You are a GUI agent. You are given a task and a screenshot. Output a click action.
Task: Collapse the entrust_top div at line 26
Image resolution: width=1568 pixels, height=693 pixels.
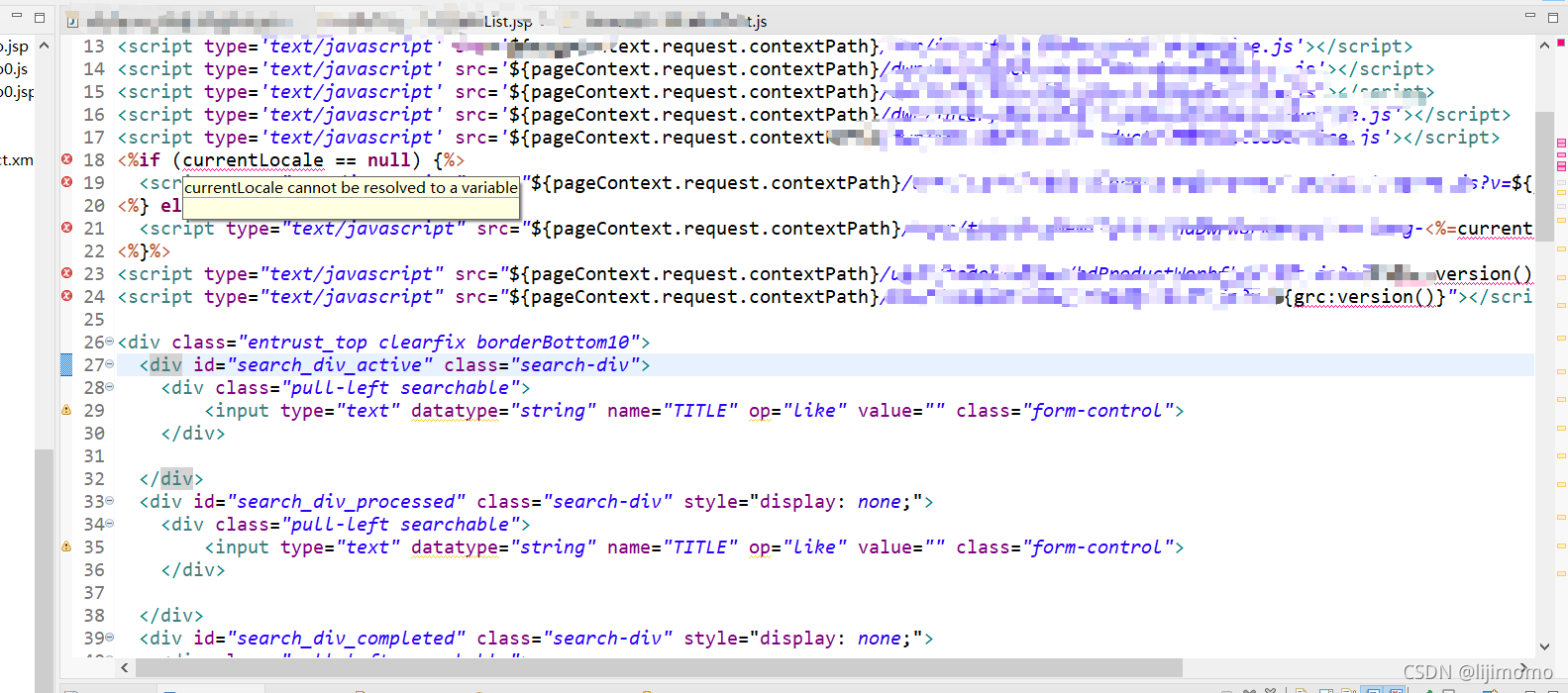tap(109, 342)
